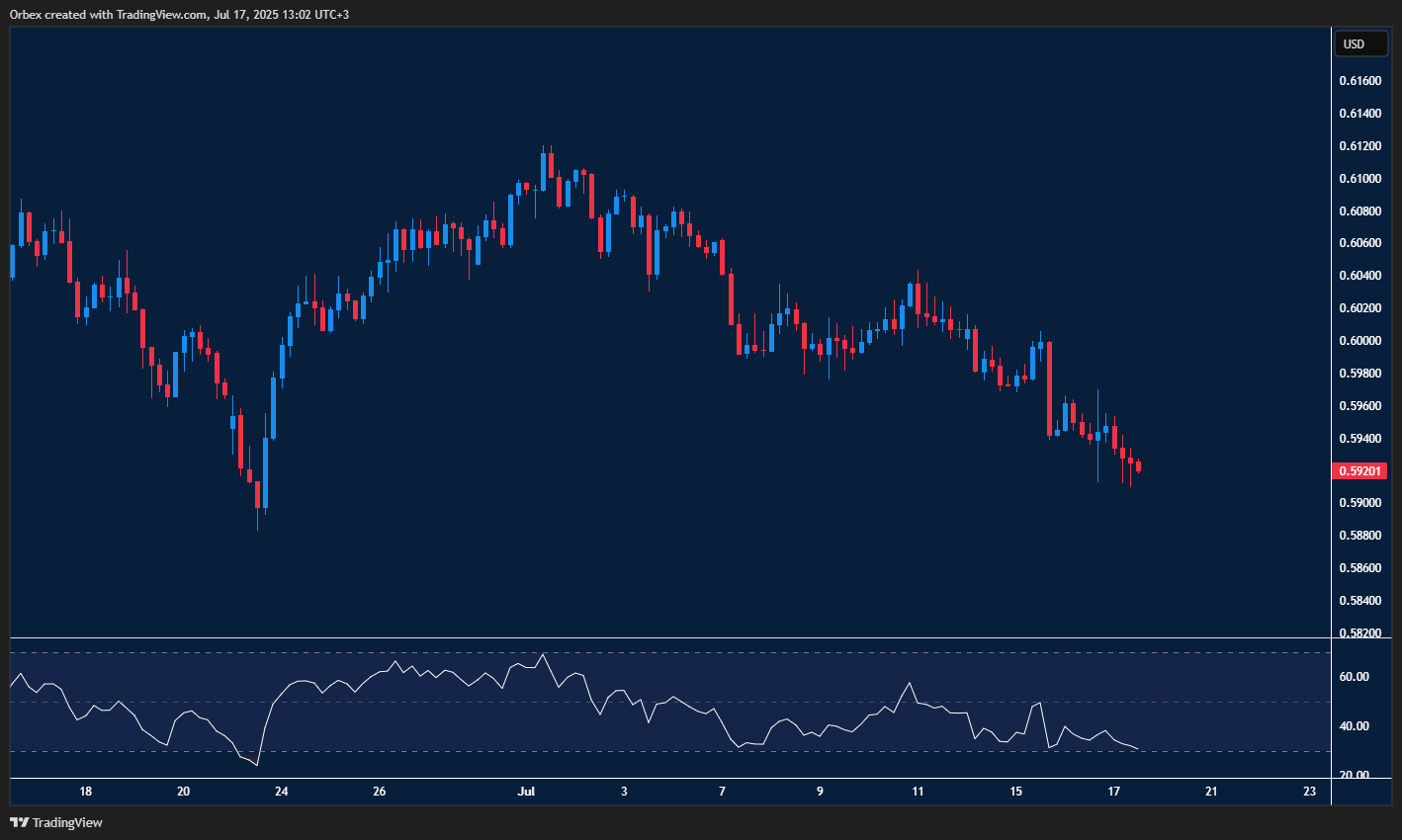Screen dimensions: 1402x840
Task: Click the 0.58200 price scale label
Action: coord(1360,632)
